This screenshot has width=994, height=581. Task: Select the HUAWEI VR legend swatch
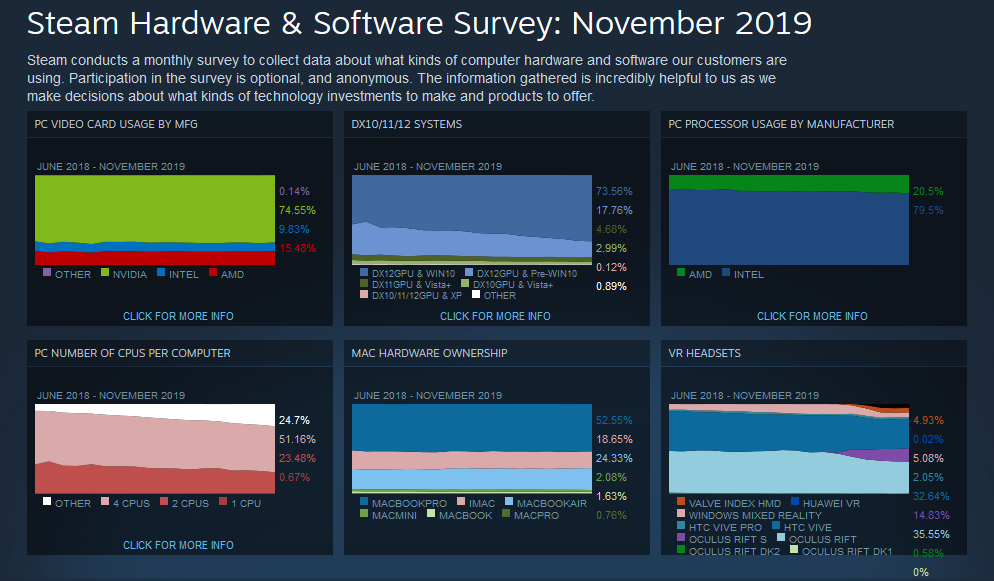coord(795,501)
